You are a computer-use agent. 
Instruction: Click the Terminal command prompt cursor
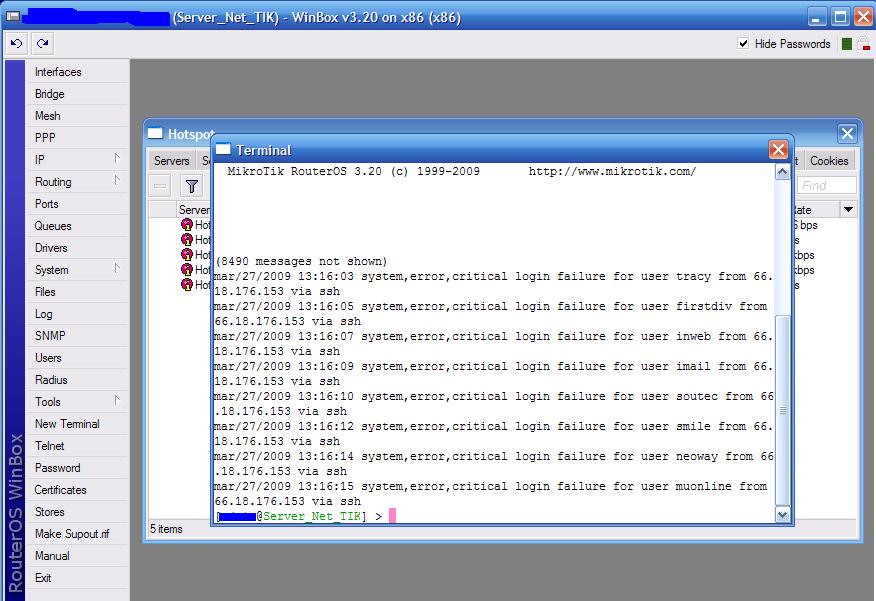(x=392, y=516)
